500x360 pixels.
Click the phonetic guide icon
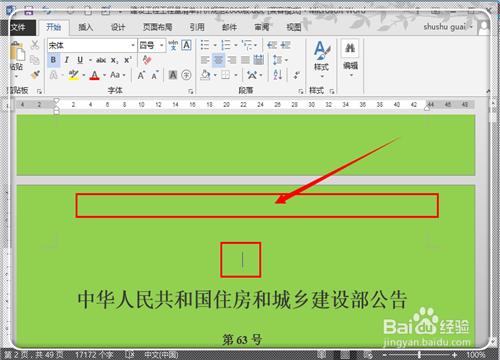click(x=173, y=45)
